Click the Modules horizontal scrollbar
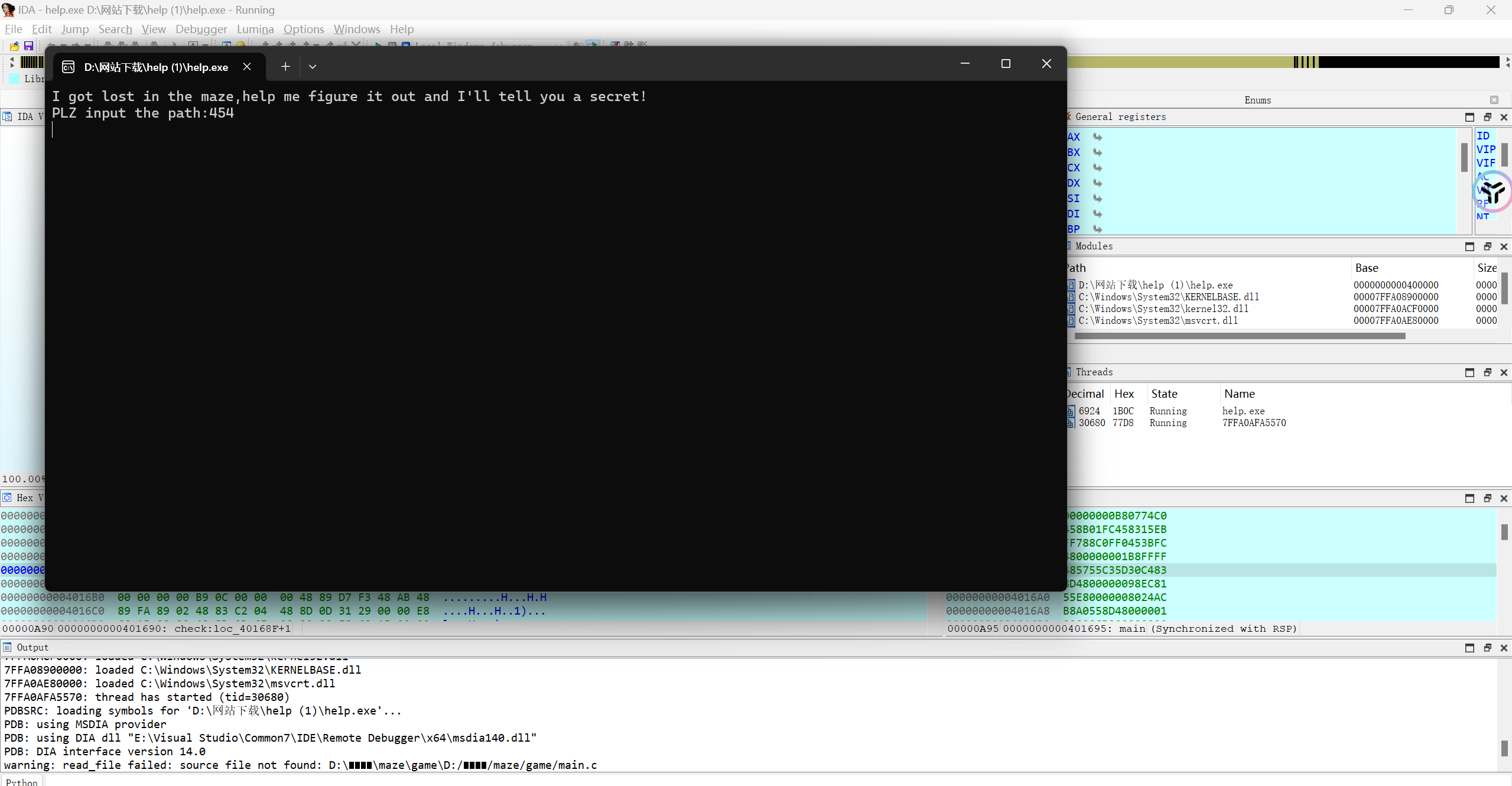Viewport: 1512px width, 786px height. 1239,336
